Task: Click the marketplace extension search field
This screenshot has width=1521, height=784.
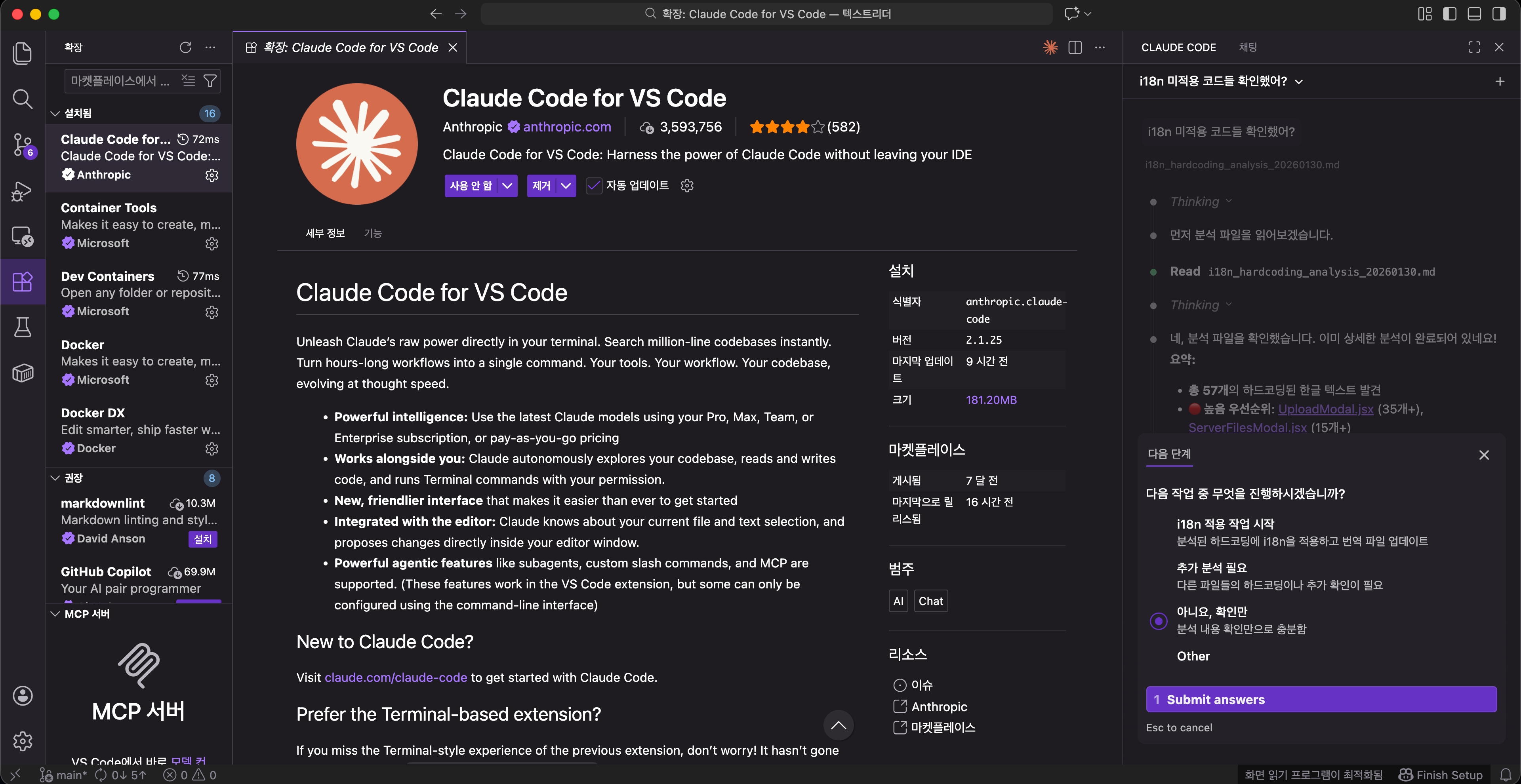Action: (121, 81)
